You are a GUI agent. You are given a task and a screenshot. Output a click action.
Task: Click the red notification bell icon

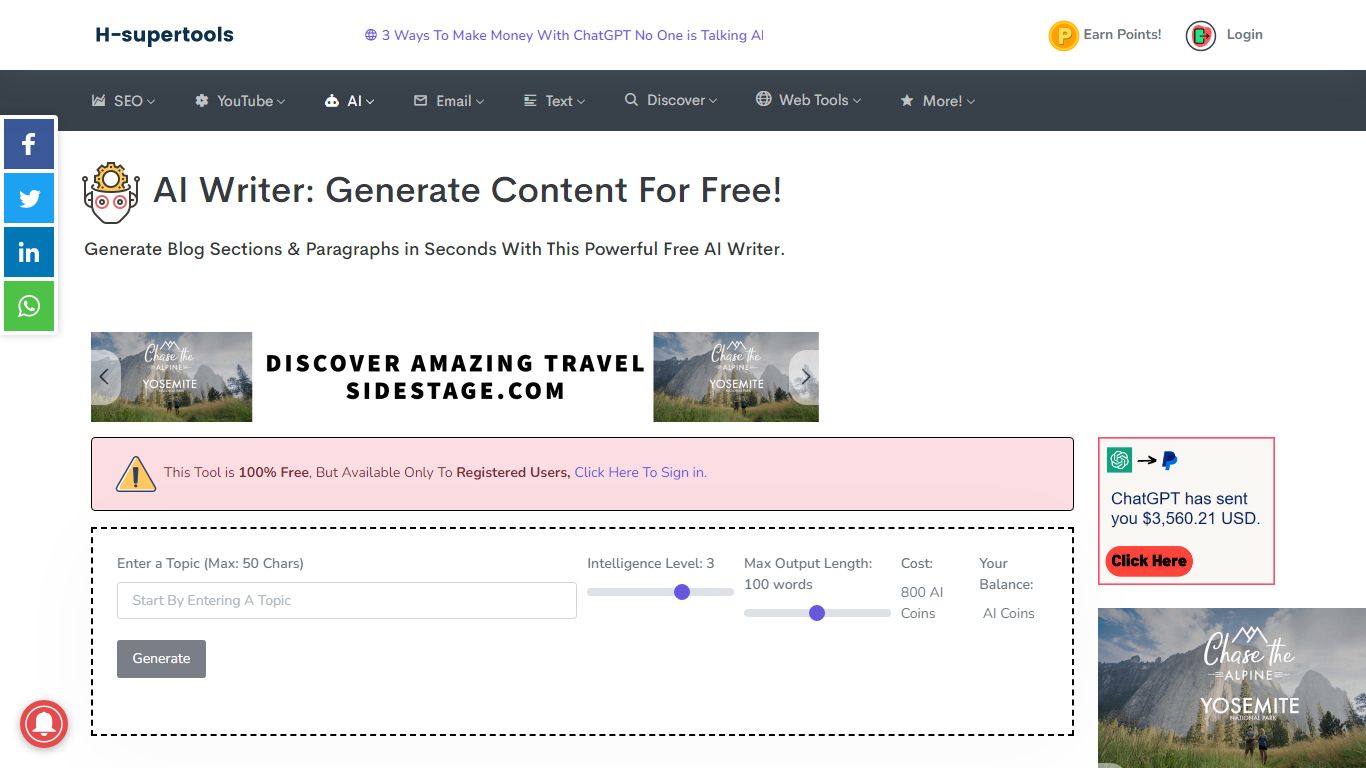(44, 724)
